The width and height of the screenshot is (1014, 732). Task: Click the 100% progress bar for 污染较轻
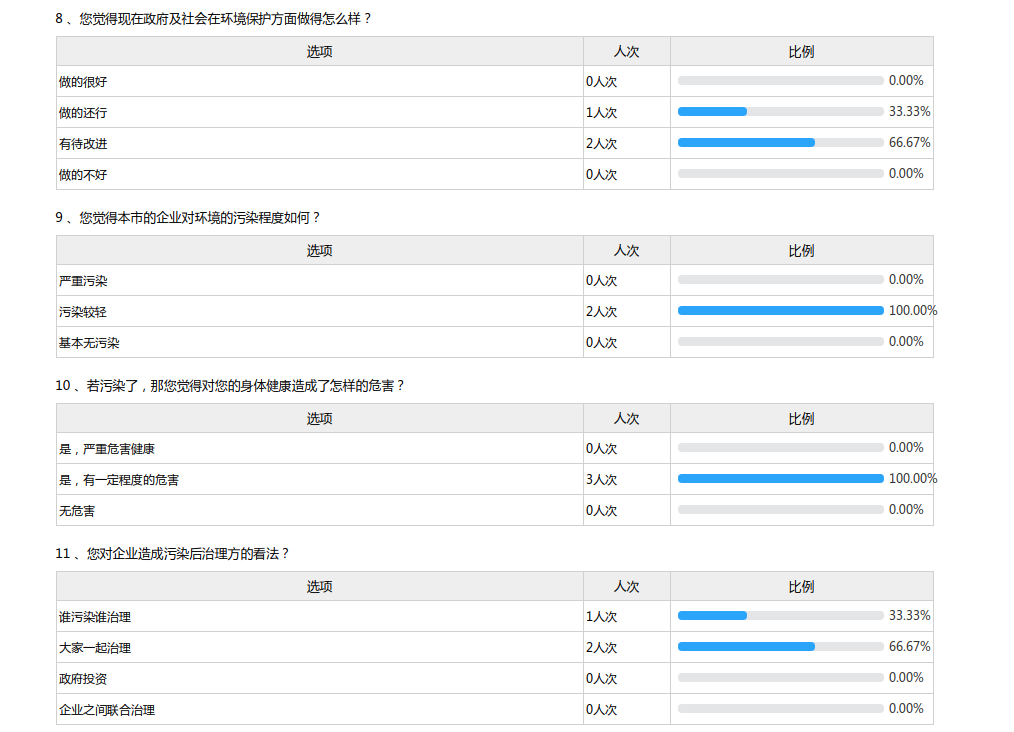[x=780, y=311]
